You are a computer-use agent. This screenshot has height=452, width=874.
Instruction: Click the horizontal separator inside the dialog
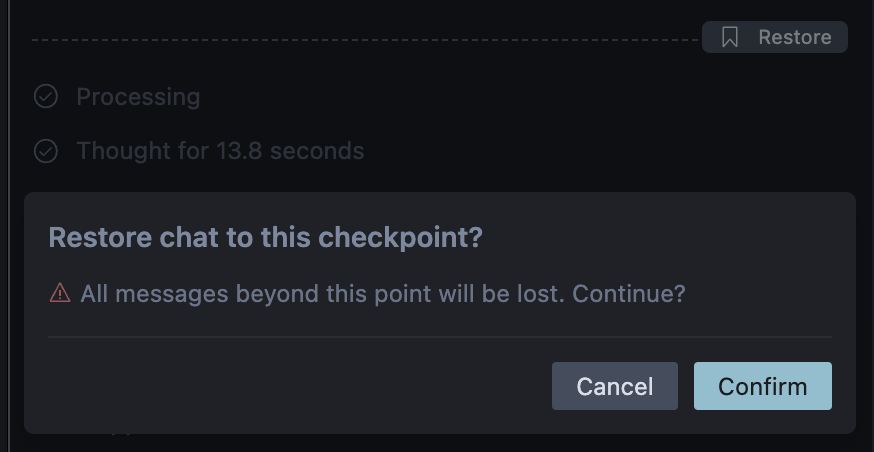click(x=440, y=337)
